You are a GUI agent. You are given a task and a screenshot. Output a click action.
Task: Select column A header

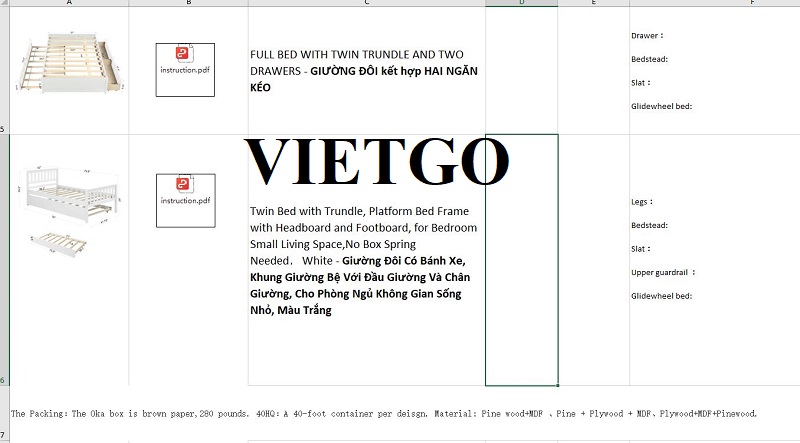pyautogui.click(x=68, y=3)
